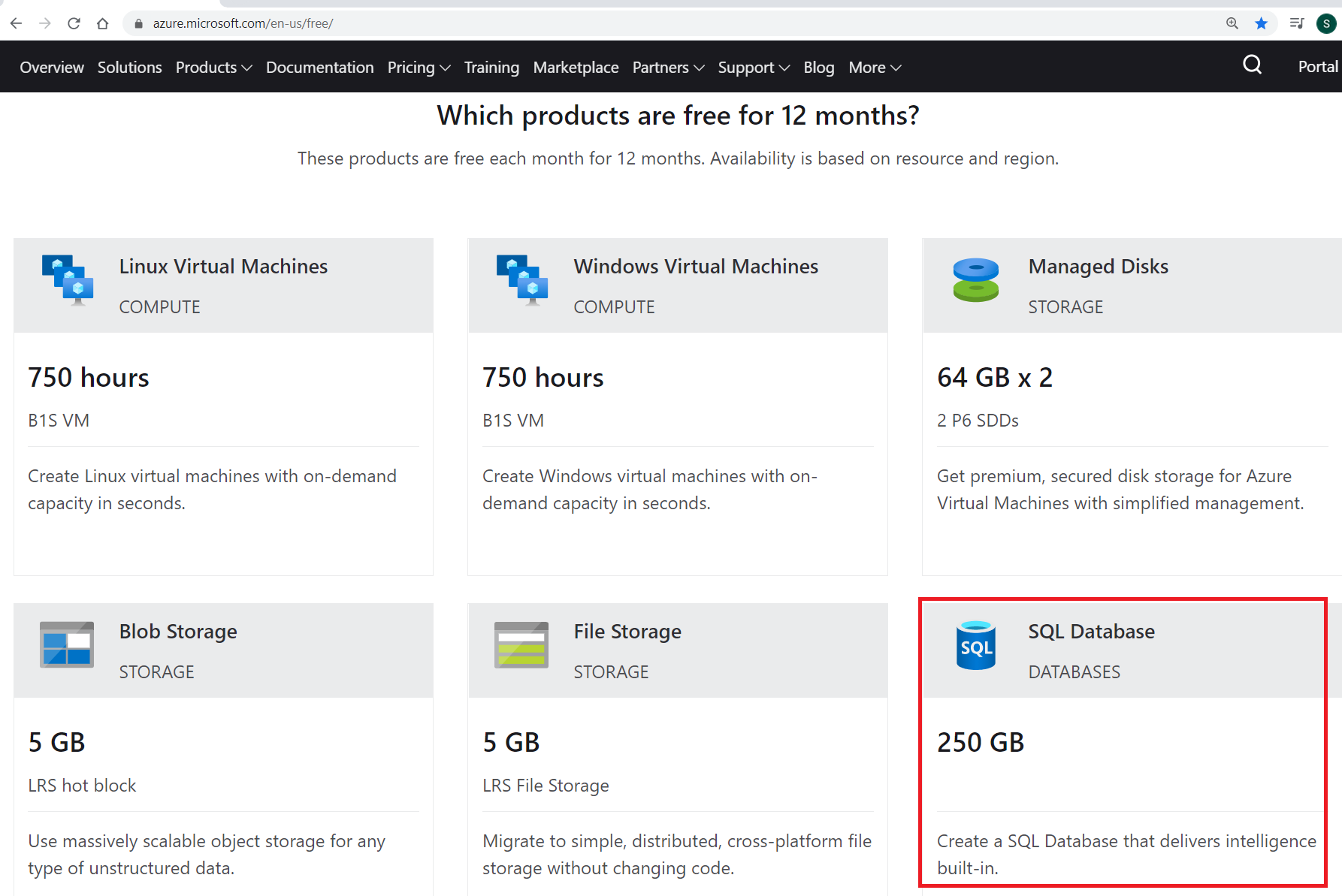Screen dimensions: 1342x896
Task: Reload the page
Action: coord(74,23)
